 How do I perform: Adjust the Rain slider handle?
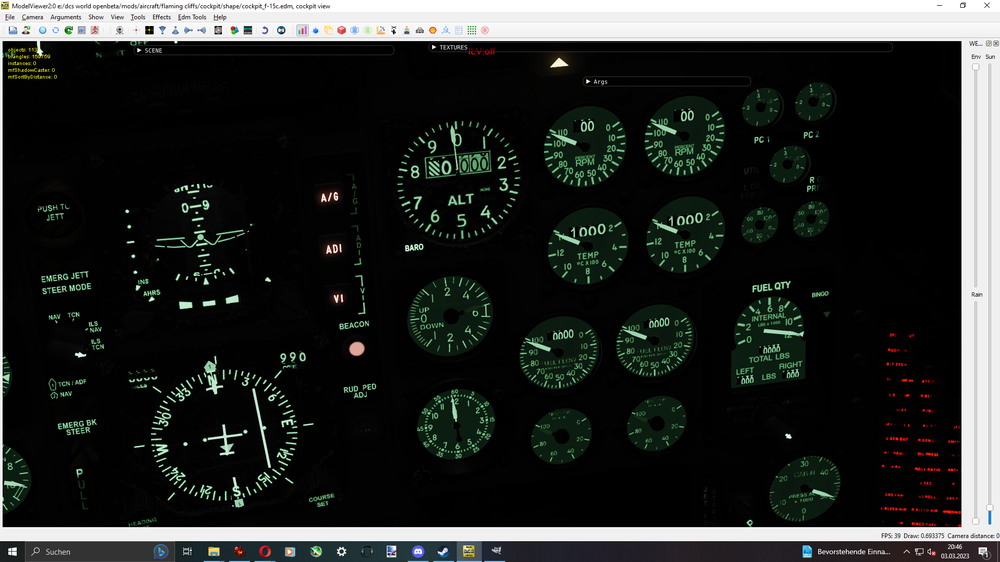coord(976,521)
